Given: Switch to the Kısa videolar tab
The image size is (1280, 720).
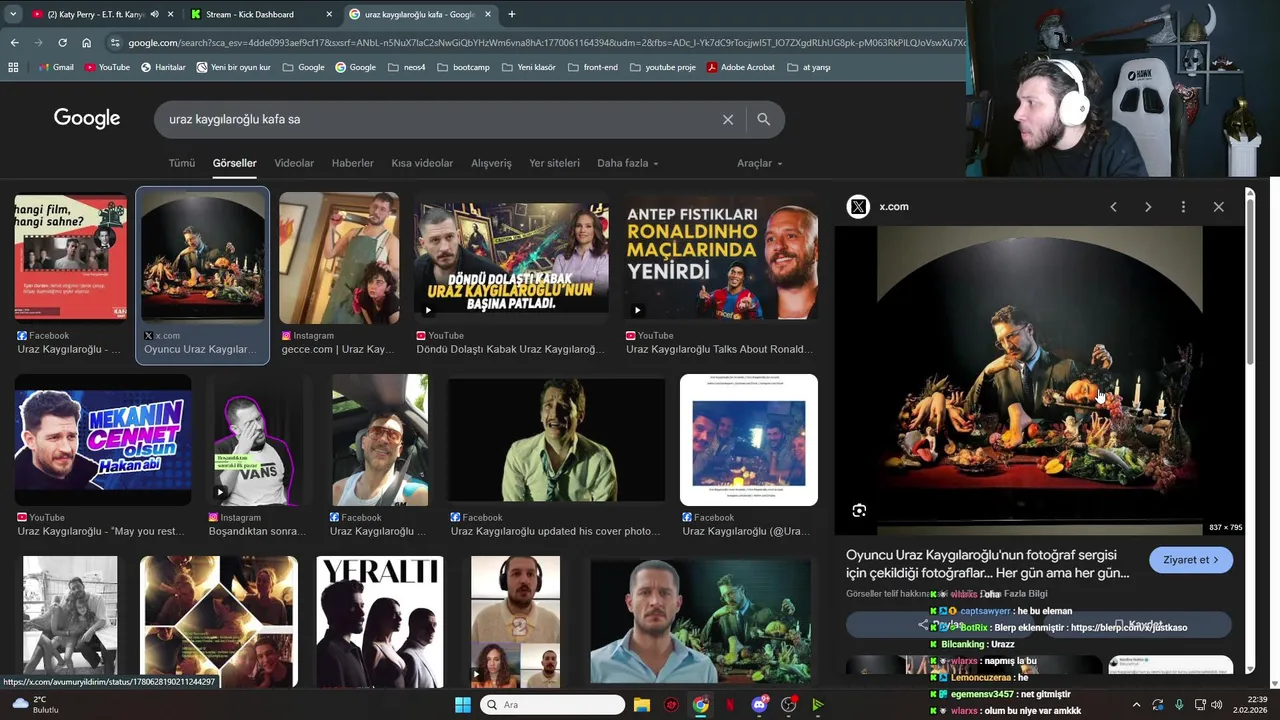Looking at the screenshot, I should click(x=422, y=163).
